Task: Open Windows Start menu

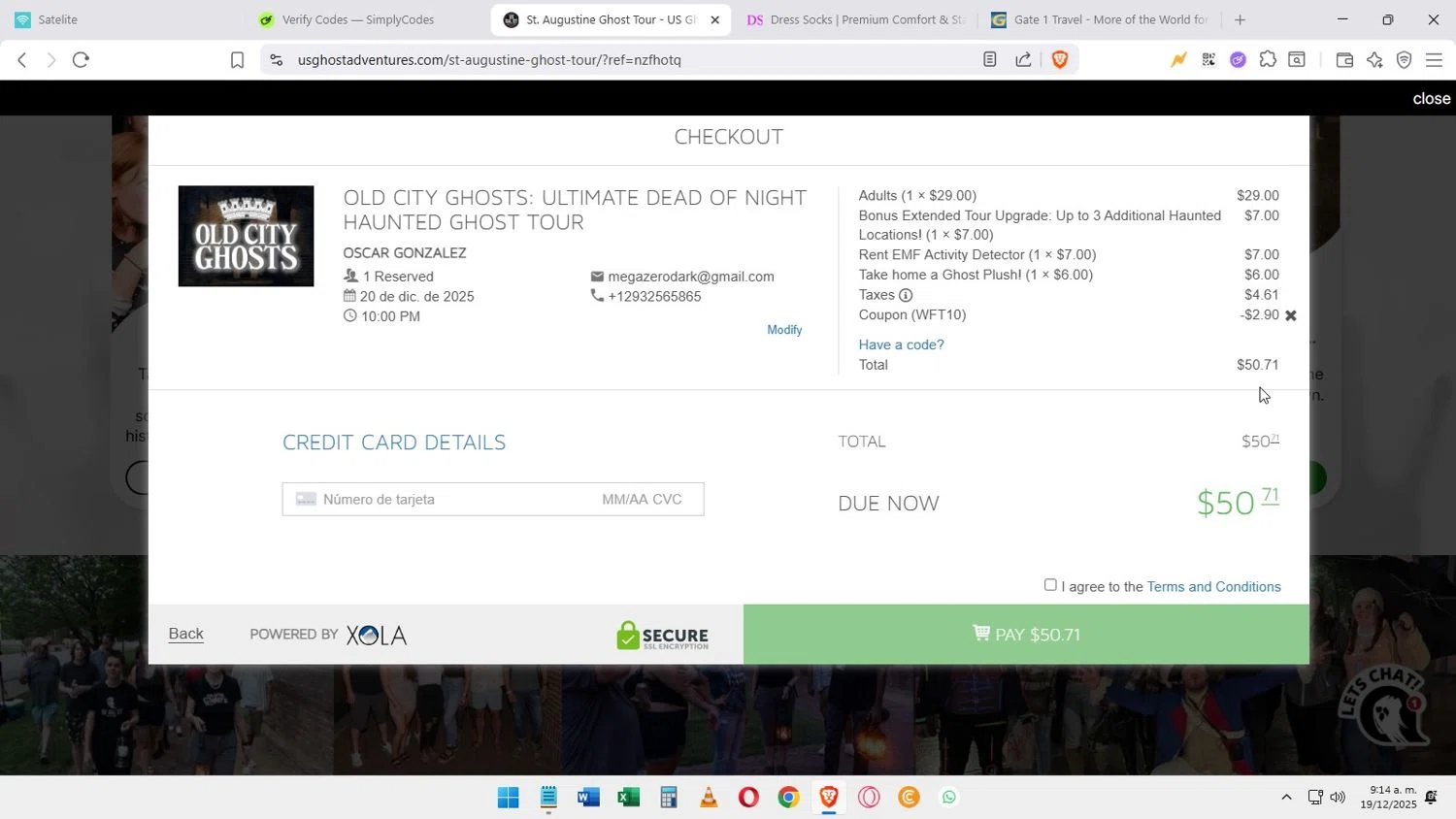Action: 508,798
